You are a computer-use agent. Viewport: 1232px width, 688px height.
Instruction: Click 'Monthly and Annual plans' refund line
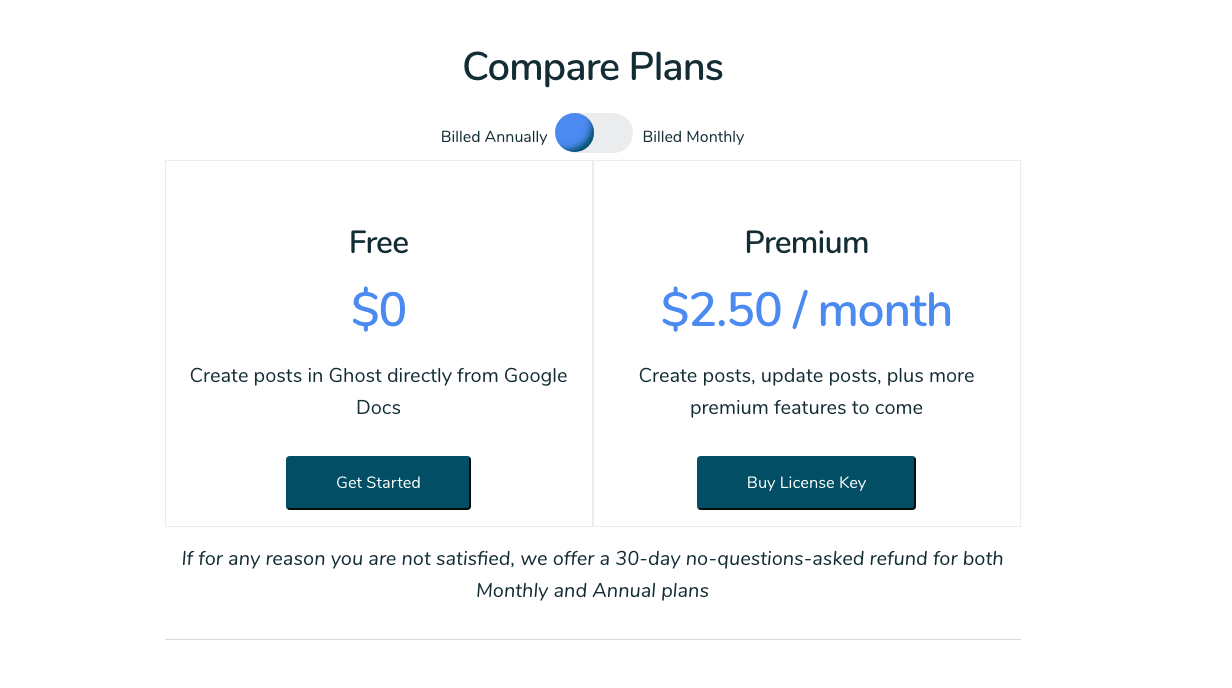tap(593, 591)
